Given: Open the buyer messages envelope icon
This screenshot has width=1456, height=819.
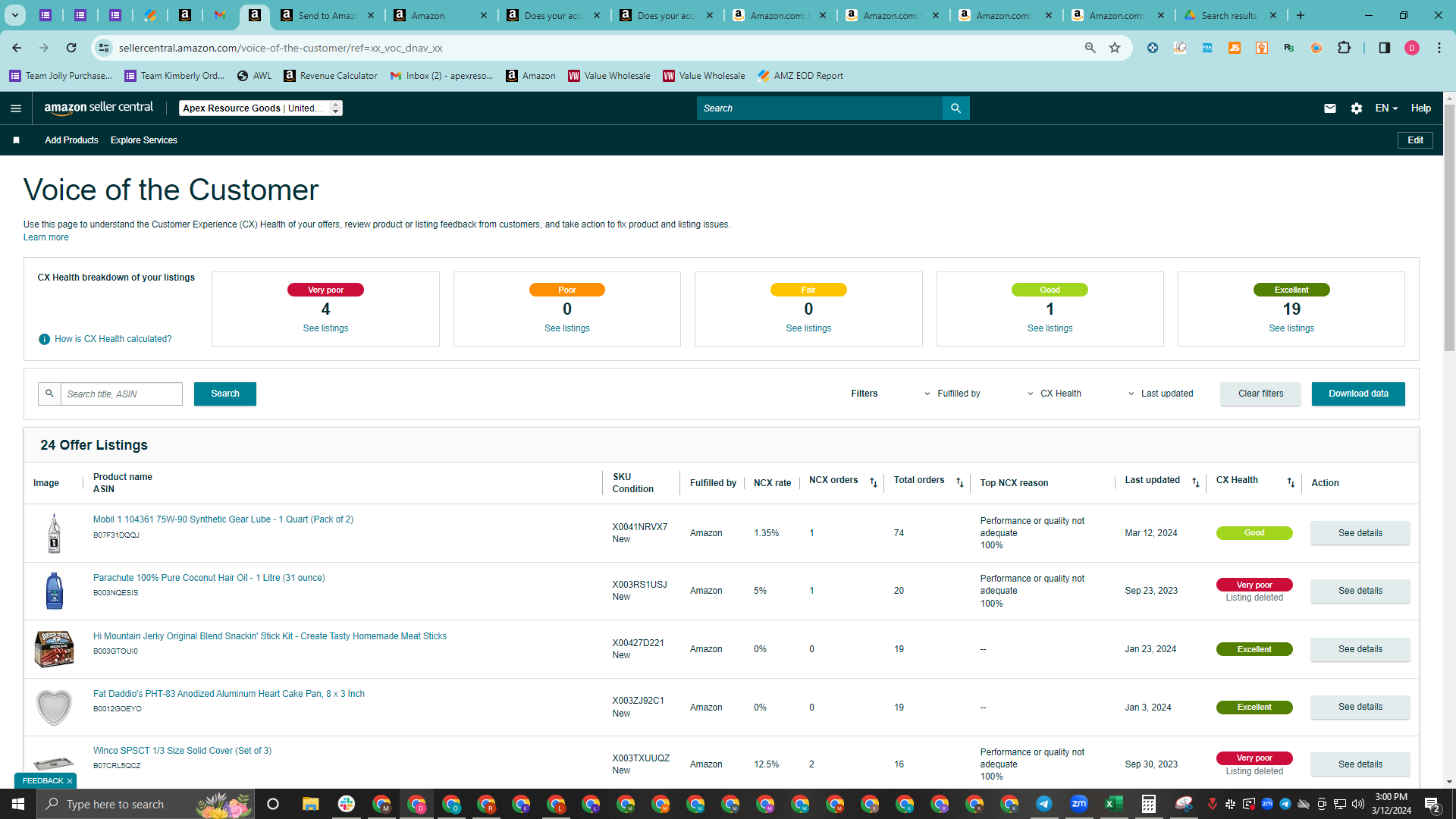Looking at the screenshot, I should [1329, 108].
